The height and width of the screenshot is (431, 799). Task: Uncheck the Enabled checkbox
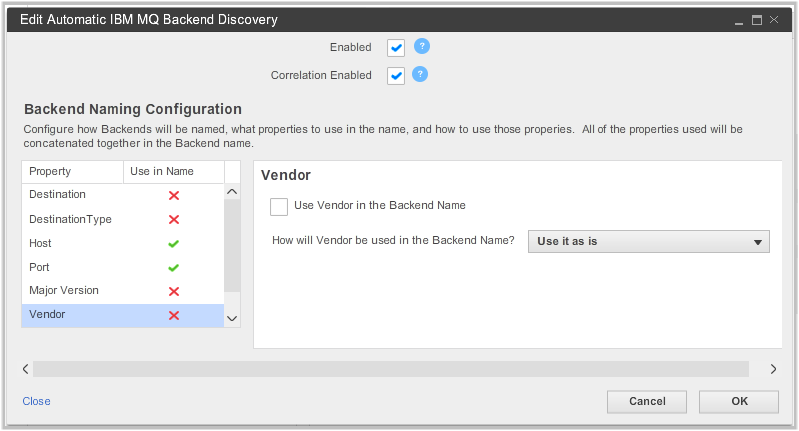pyautogui.click(x=396, y=48)
